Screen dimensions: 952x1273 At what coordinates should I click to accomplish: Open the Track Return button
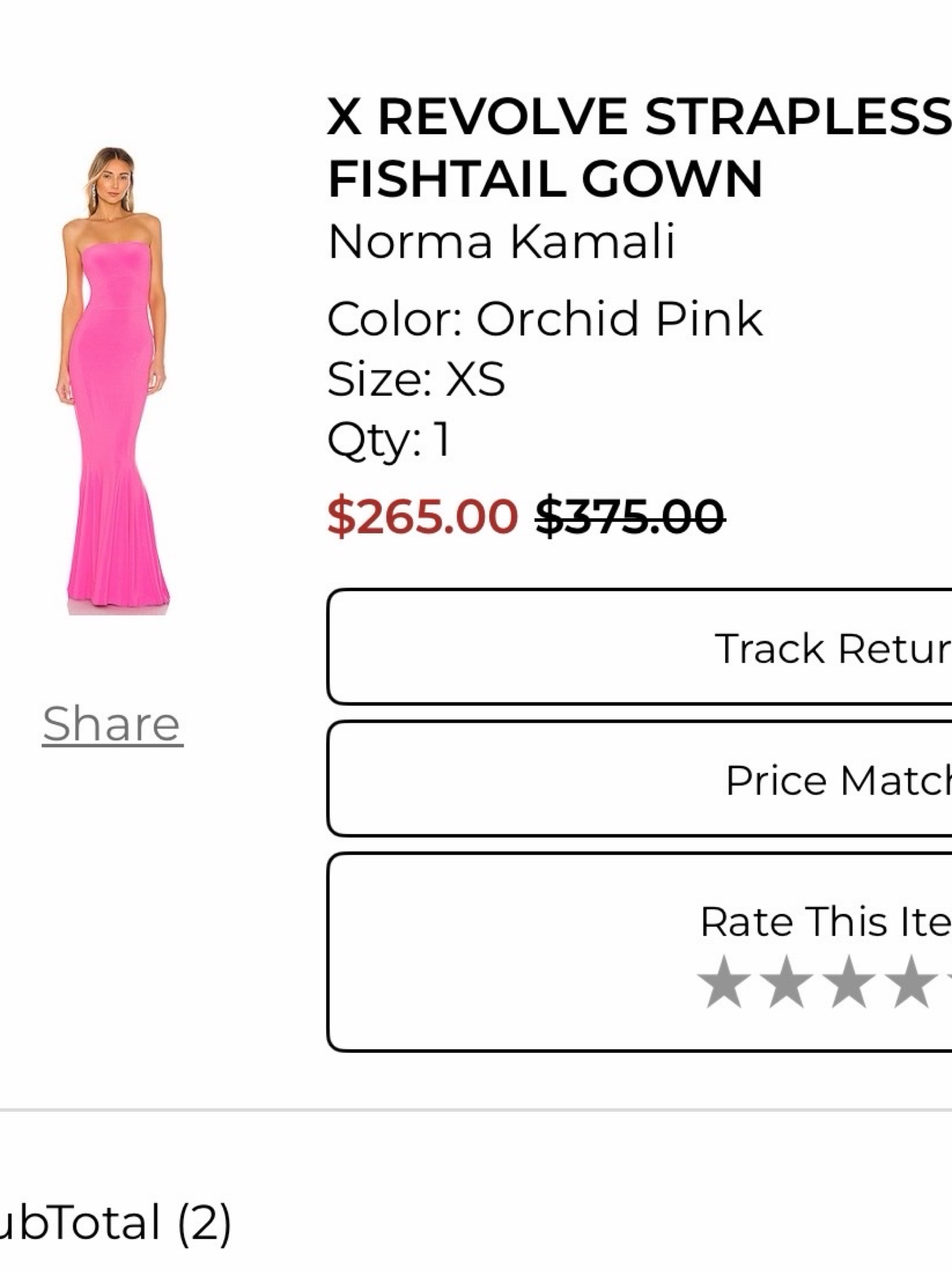640,646
